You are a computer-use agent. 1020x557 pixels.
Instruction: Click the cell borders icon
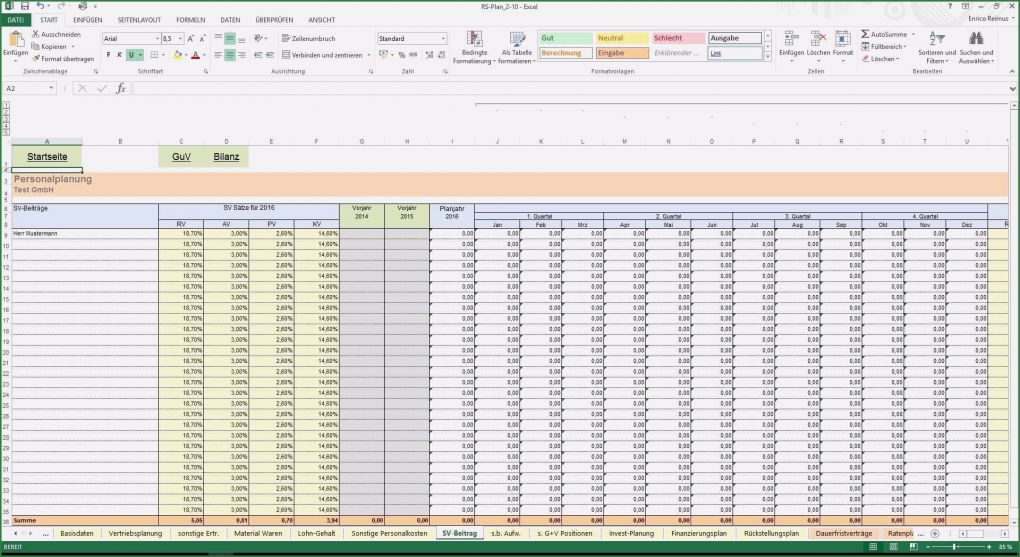tap(154, 55)
